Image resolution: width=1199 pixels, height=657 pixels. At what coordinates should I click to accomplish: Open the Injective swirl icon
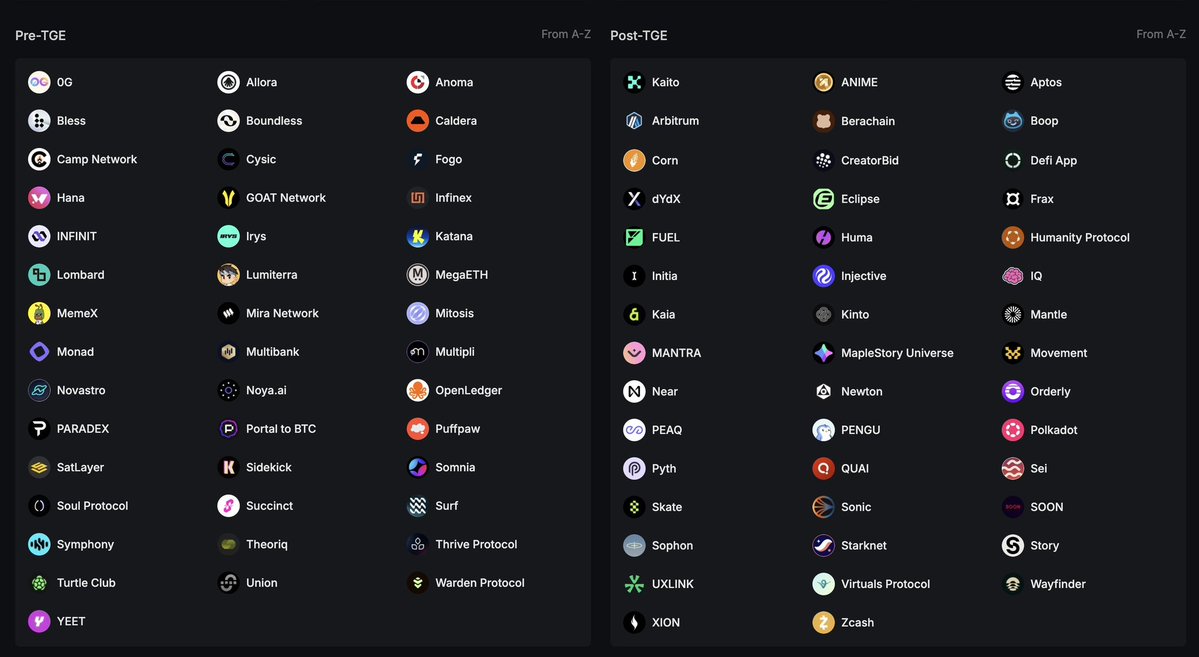[824, 276]
